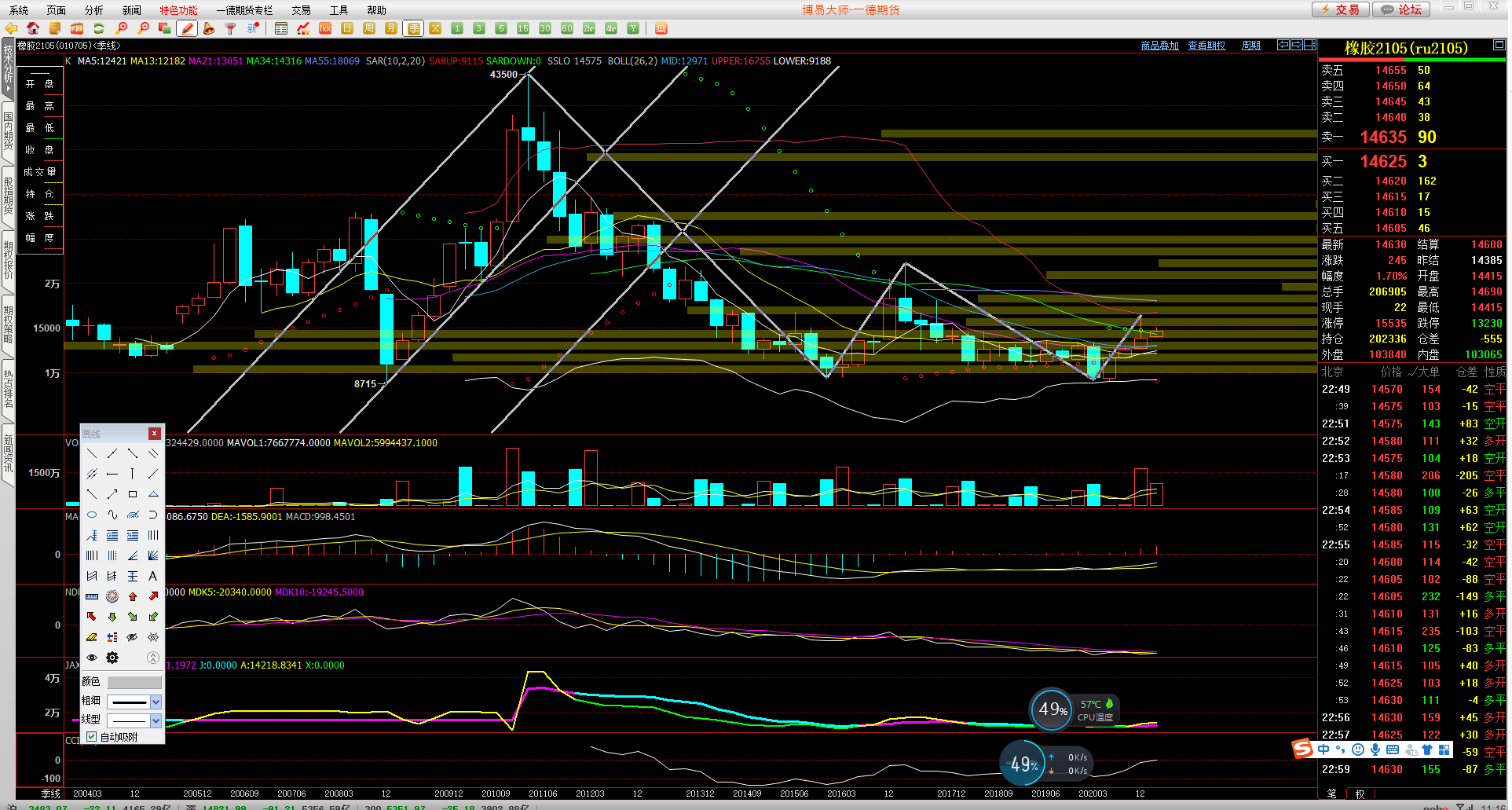
Task: Select monthly period 月 button
Action: [x=391, y=28]
